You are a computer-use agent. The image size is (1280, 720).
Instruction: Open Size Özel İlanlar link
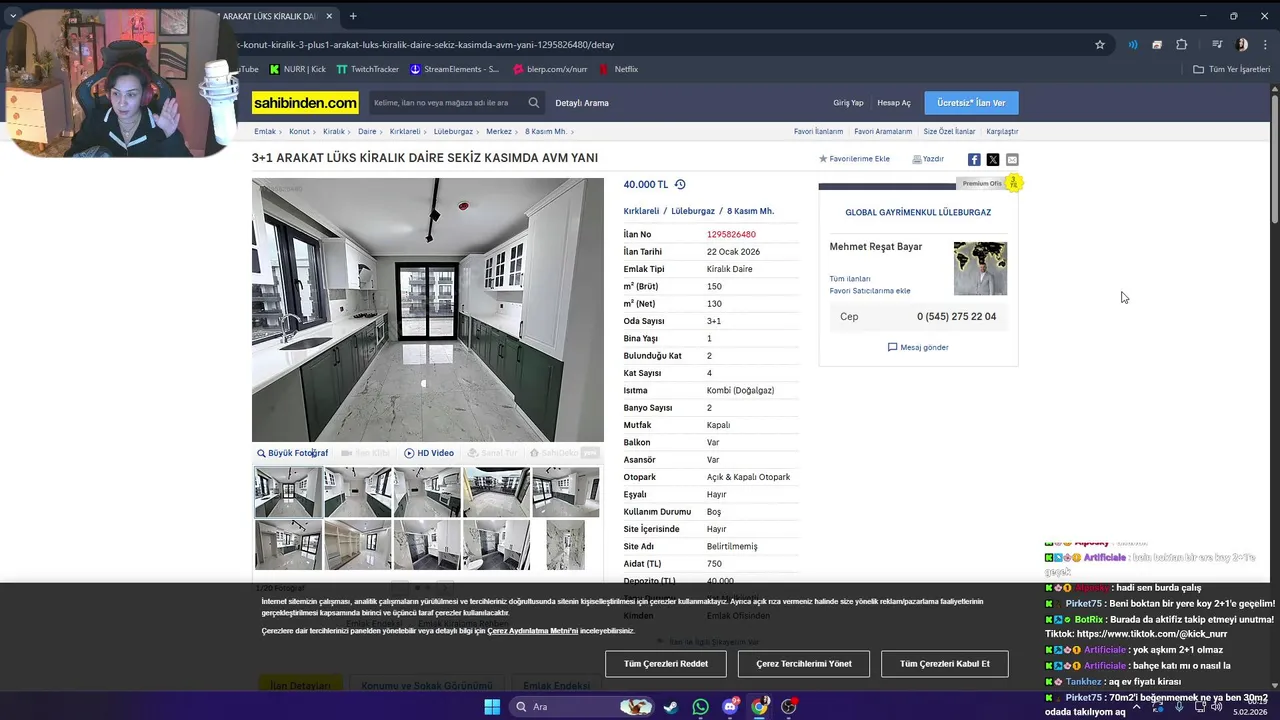click(949, 131)
